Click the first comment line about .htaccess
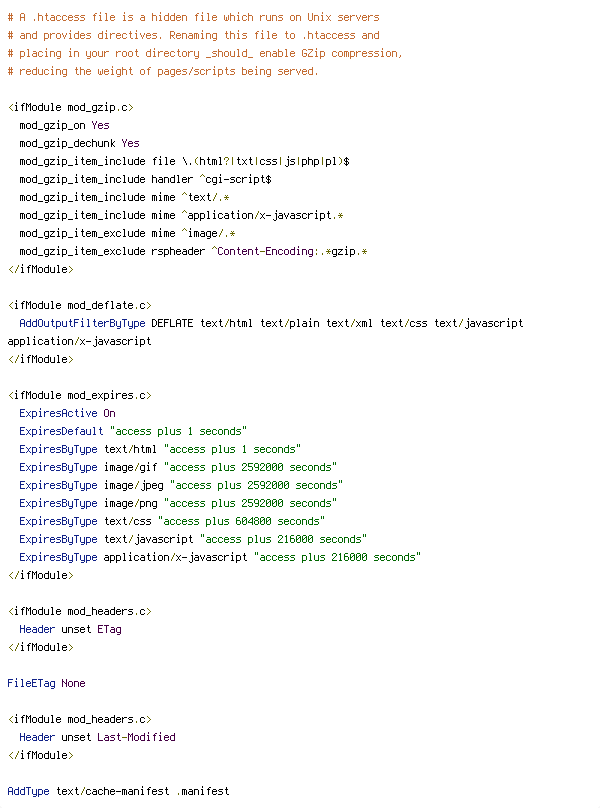 tap(194, 18)
